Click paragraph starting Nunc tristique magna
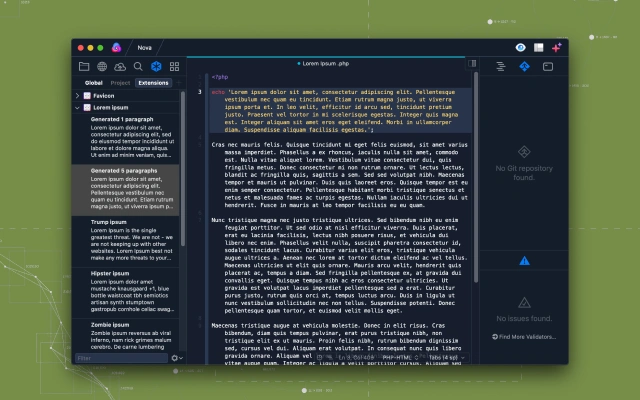Image resolution: width=640 pixels, height=400 pixels. coord(340,265)
